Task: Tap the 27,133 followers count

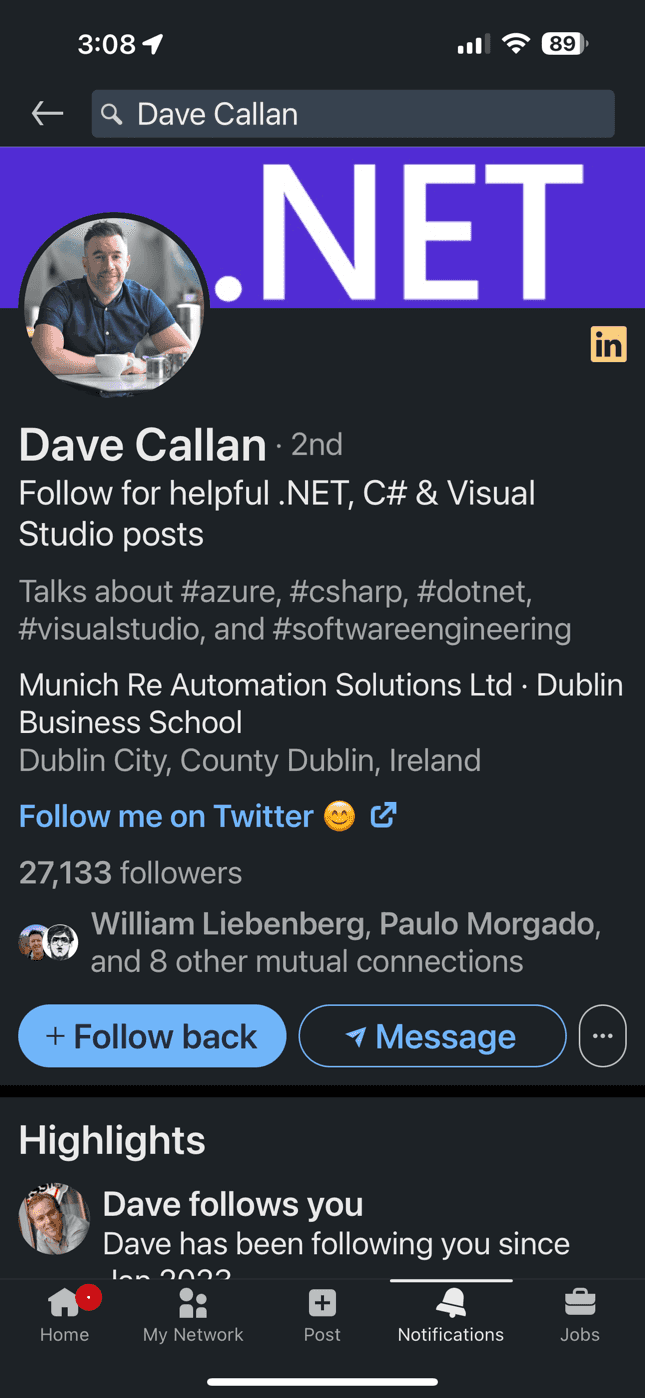Action: click(x=130, y=873)
